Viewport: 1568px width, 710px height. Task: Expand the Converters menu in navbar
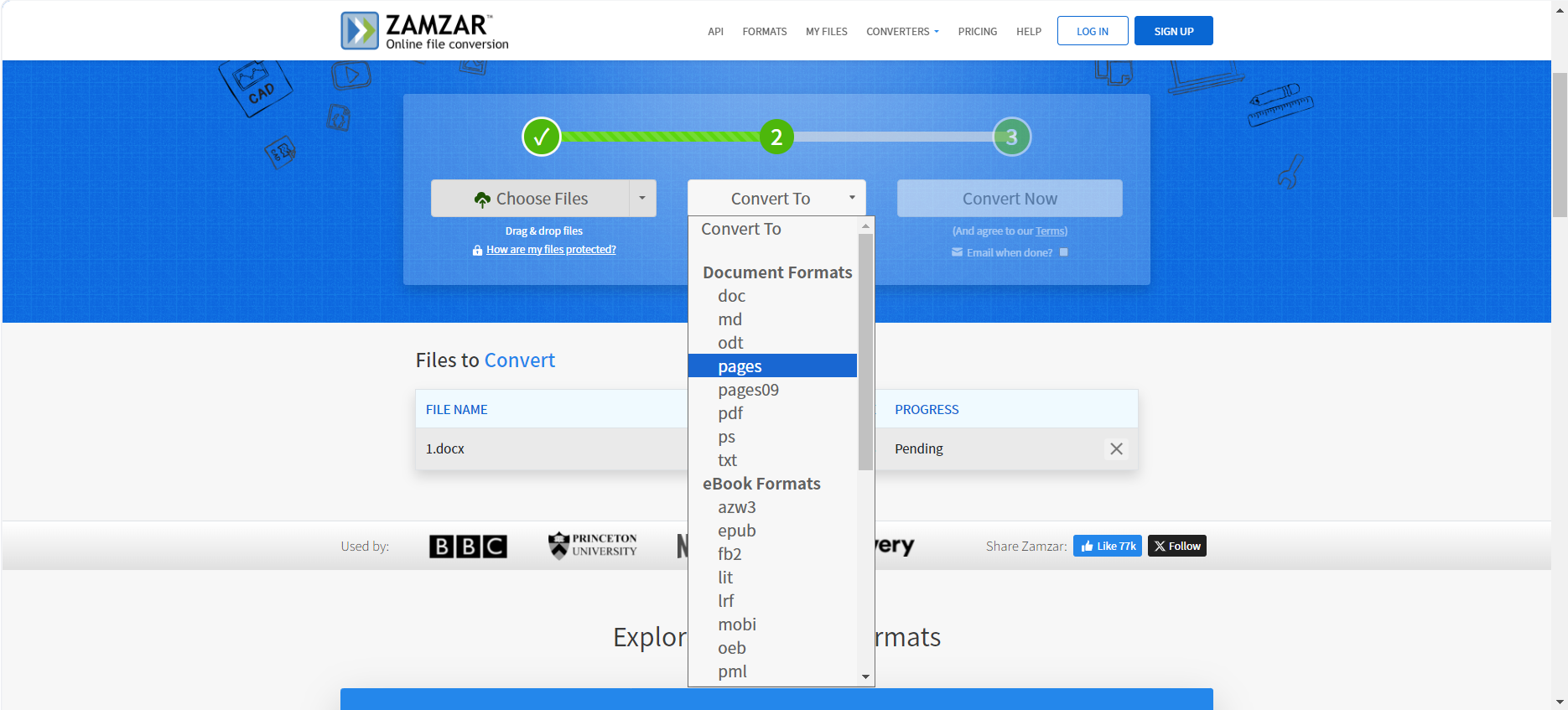click(x=902, y=32)
